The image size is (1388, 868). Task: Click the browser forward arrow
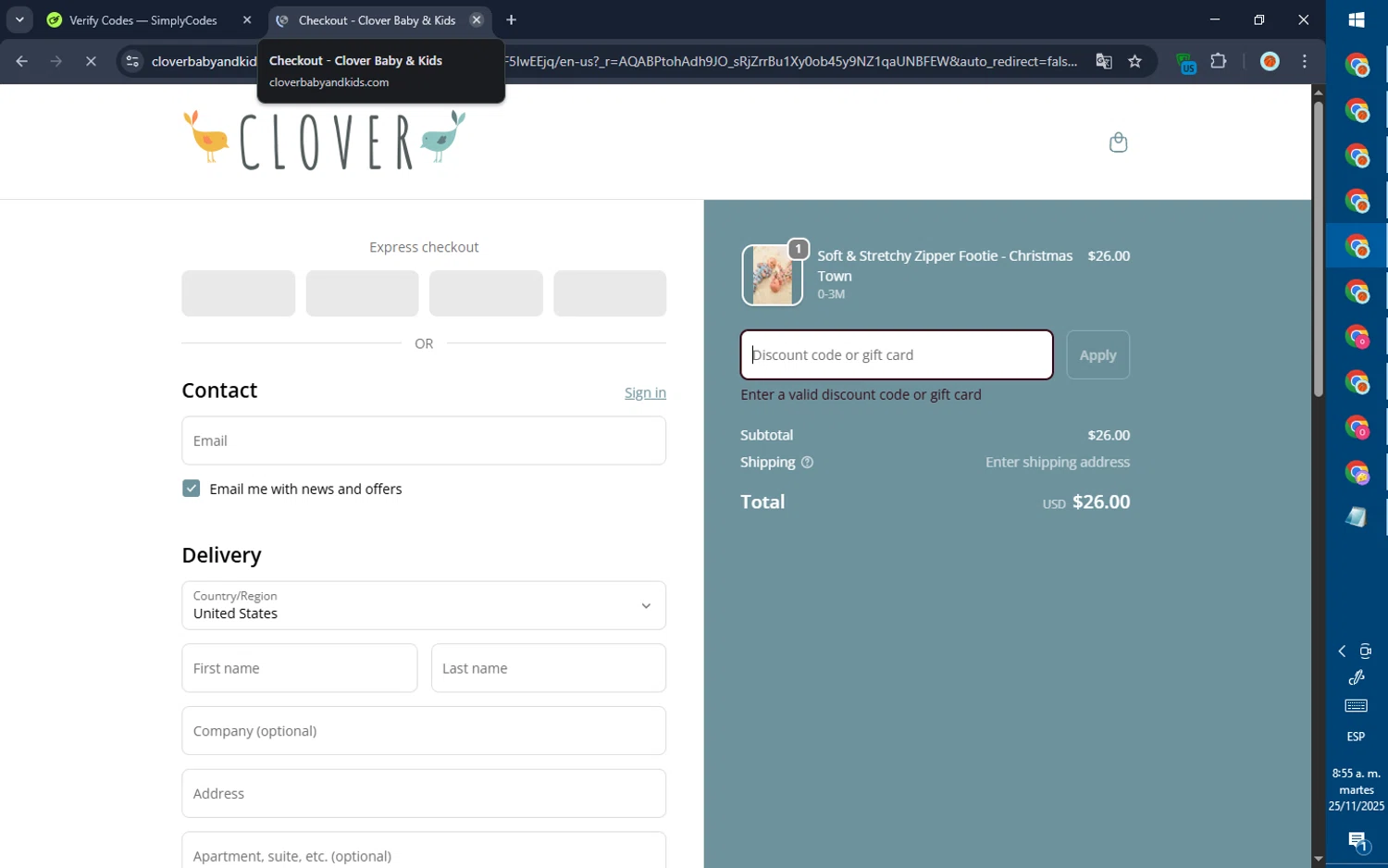click(56, 61)
